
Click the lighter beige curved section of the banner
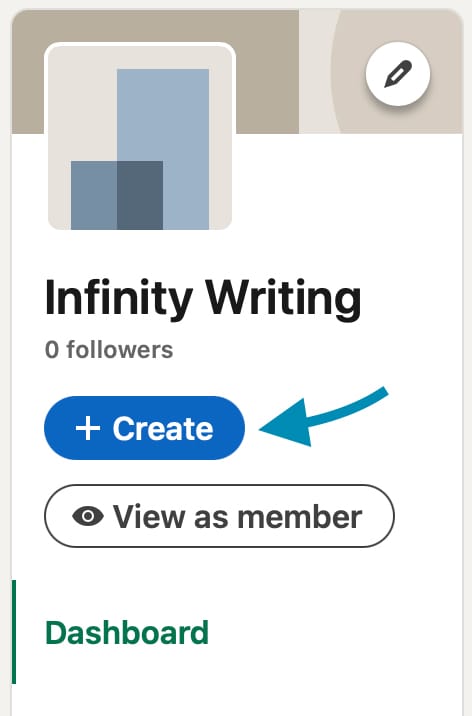[x=315, y=72]
